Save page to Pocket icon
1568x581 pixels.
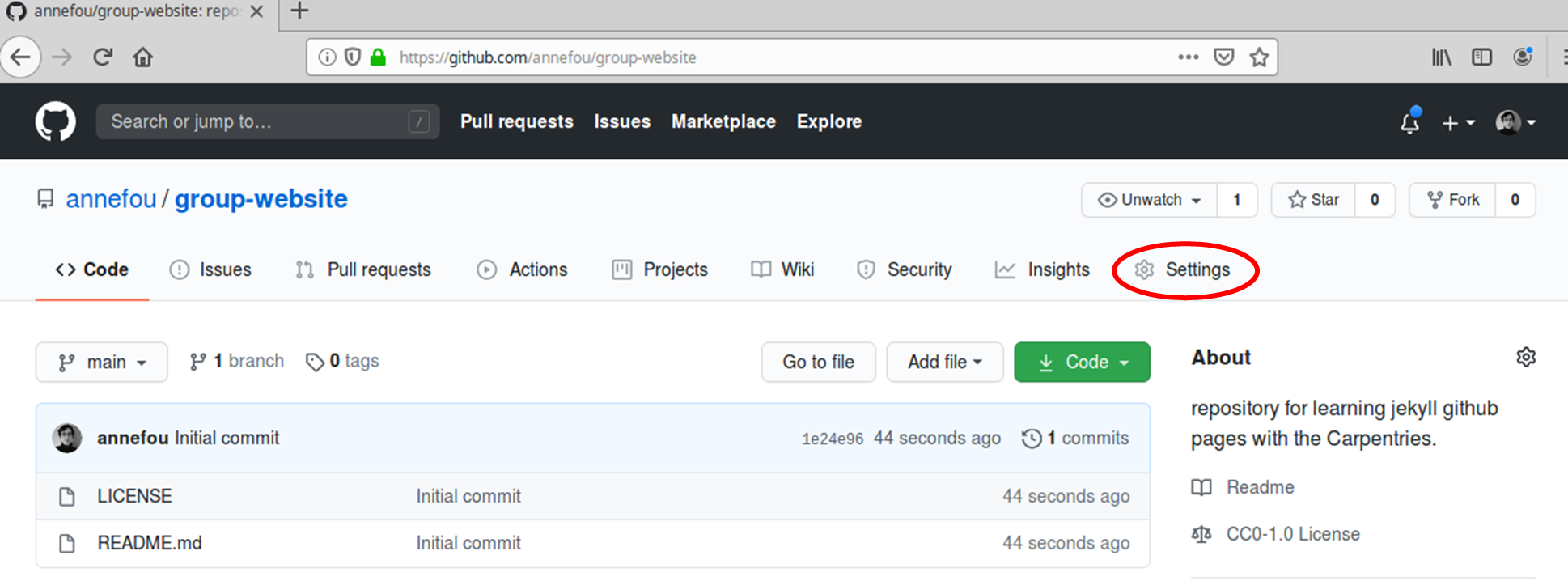(x=1224, y=57)
